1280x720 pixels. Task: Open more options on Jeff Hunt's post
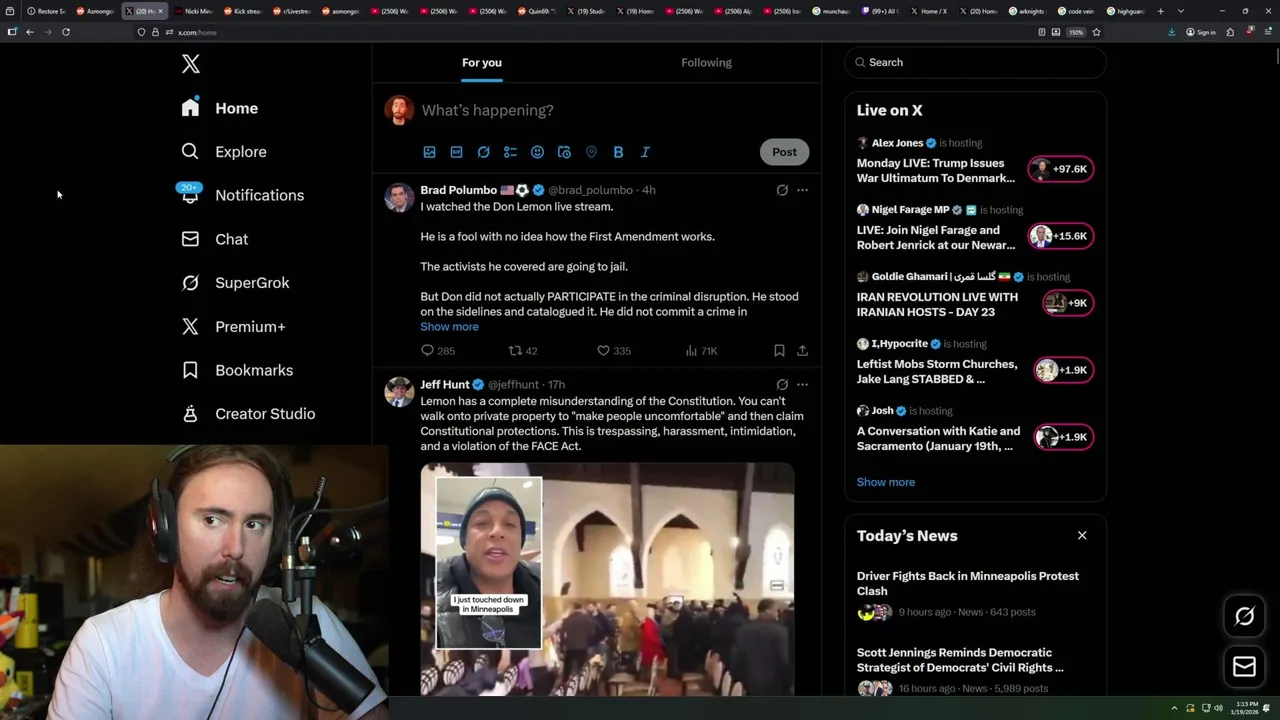pyautogui.click(x=802, y=384)
